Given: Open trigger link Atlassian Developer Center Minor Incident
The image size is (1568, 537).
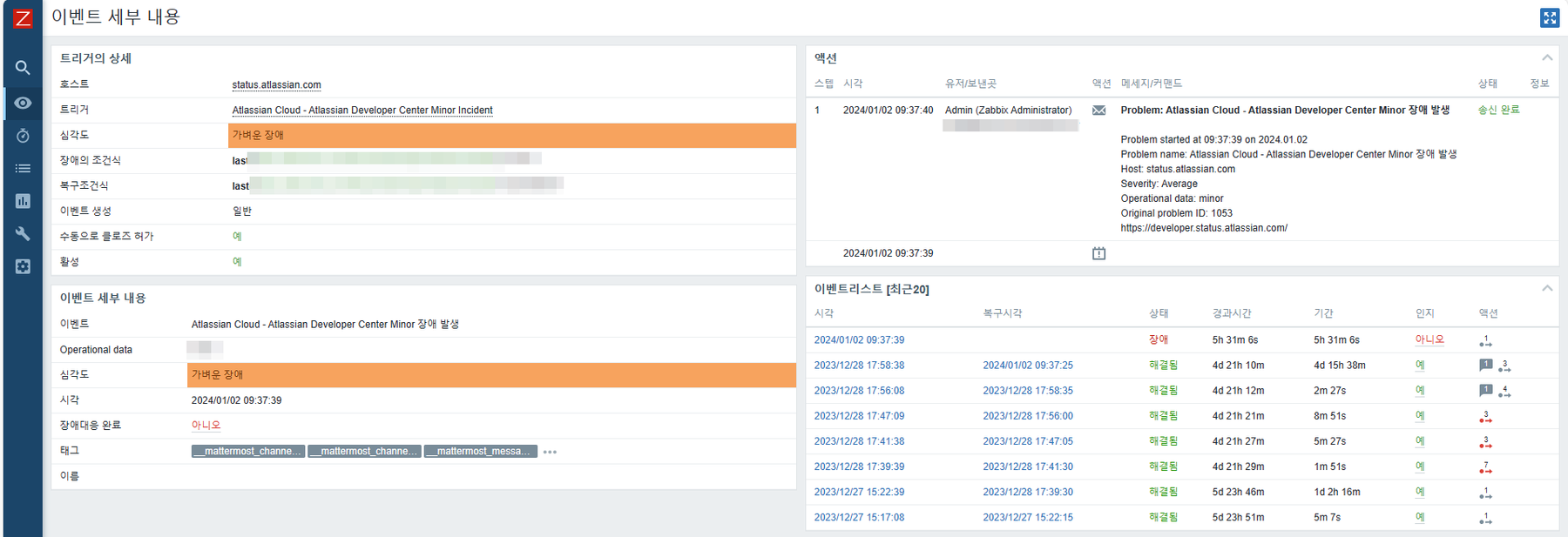Looking at the screenshot, I should (x=362, y=111).
